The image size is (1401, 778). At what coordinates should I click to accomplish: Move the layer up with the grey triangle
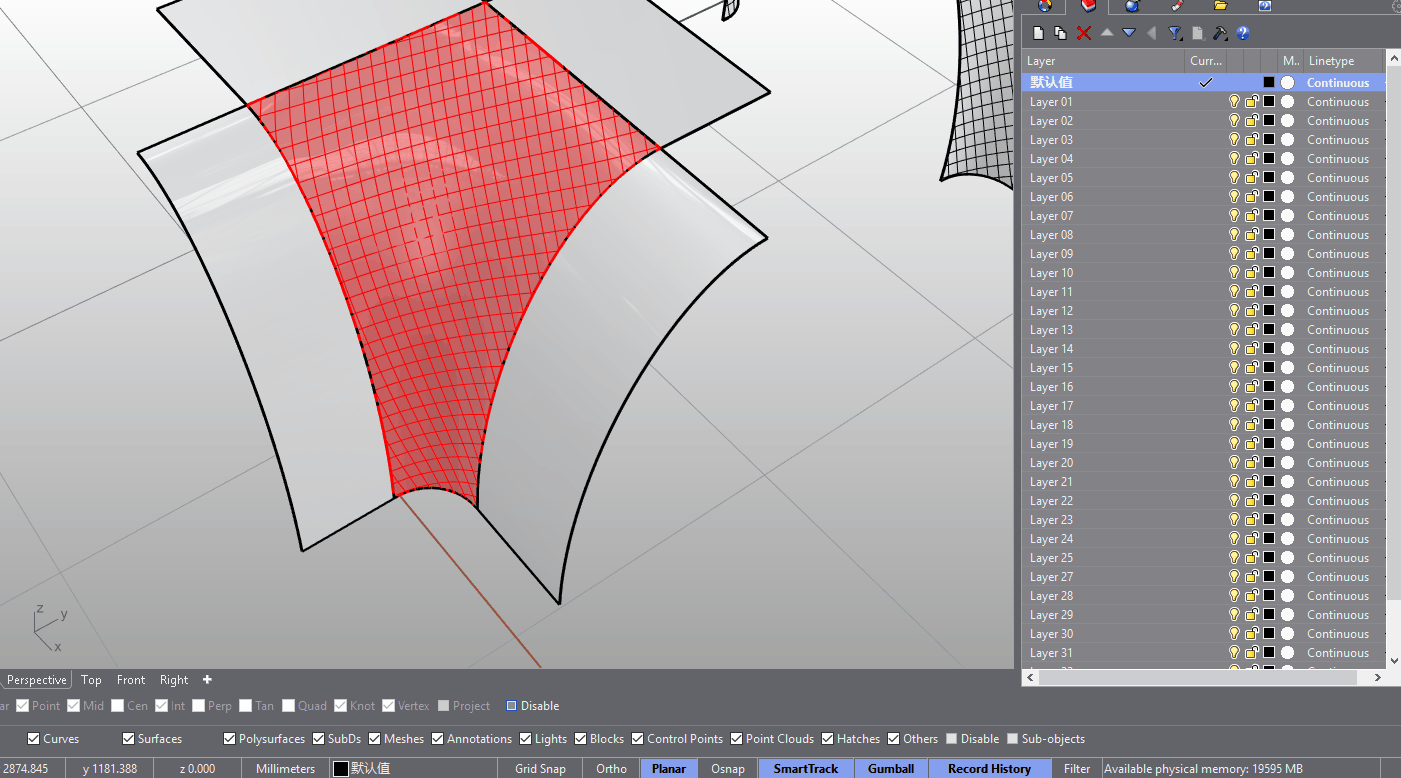(x=1107, y=33)
